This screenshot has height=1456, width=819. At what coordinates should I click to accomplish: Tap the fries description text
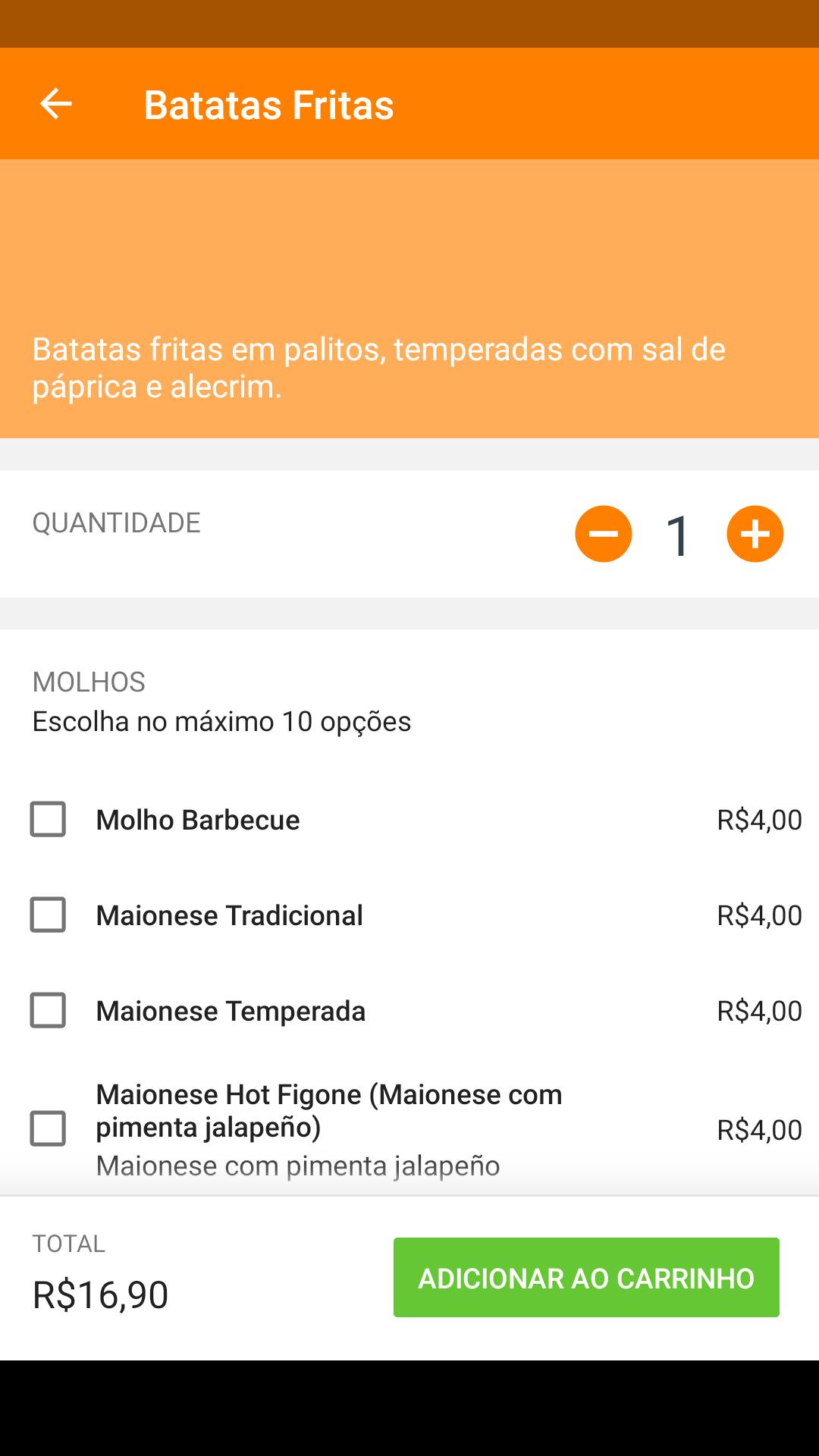click(378, 368)
